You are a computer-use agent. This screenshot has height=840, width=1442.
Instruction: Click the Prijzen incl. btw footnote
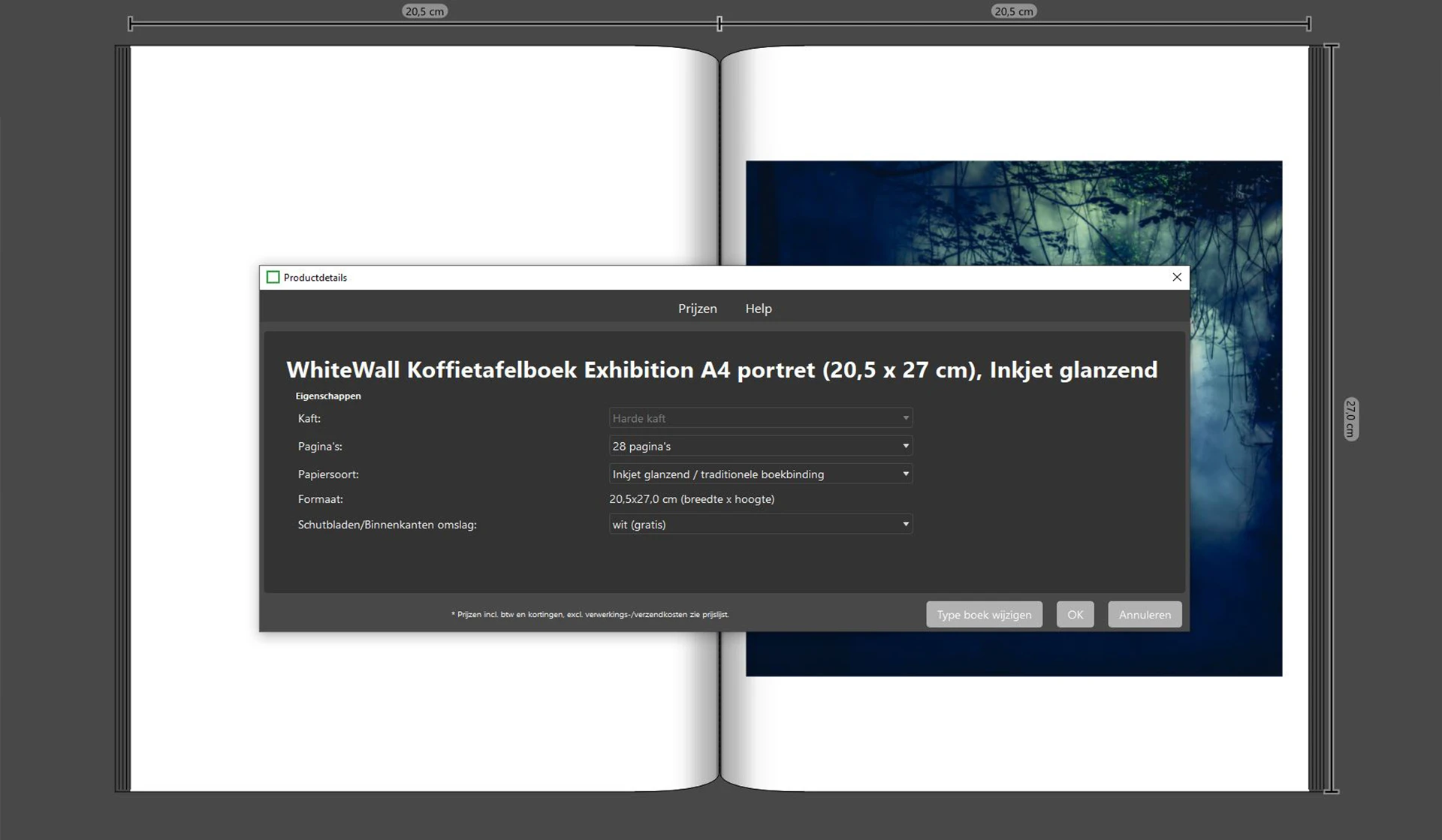tap(590, 614)
